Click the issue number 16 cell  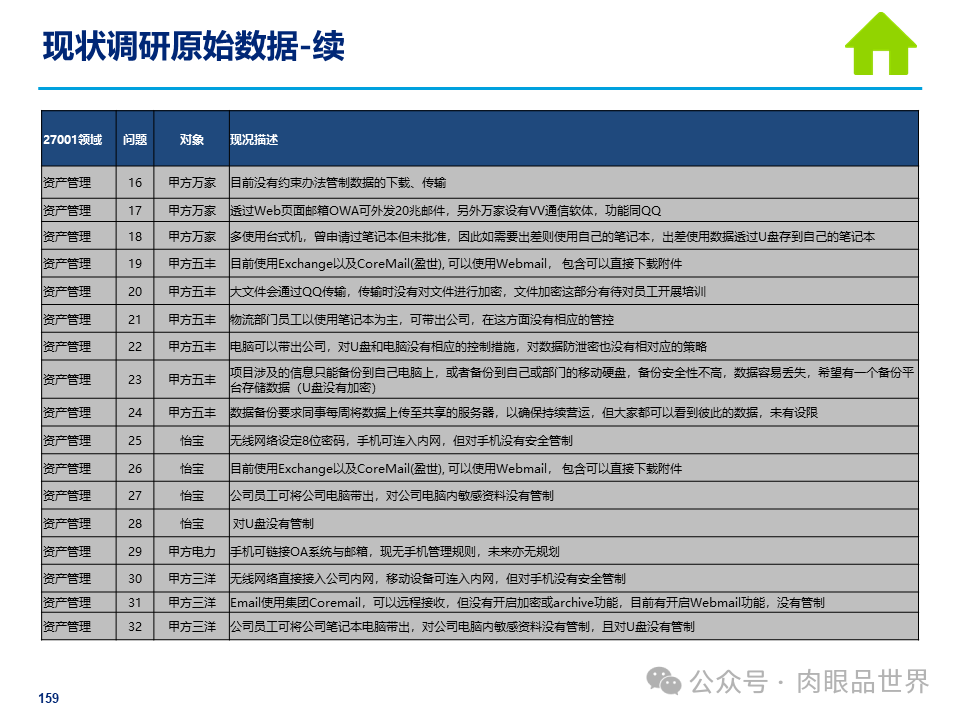click(x=135, y=182)
